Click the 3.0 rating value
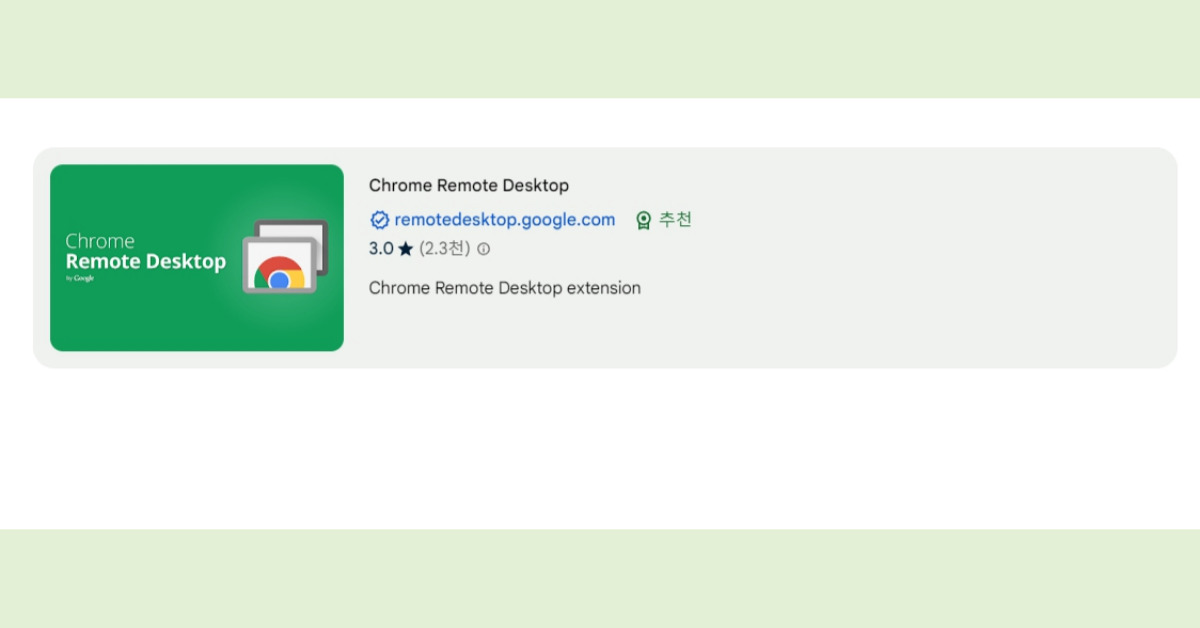The height and width of the screenshot is (628, 1200). [x=381, y=249]
